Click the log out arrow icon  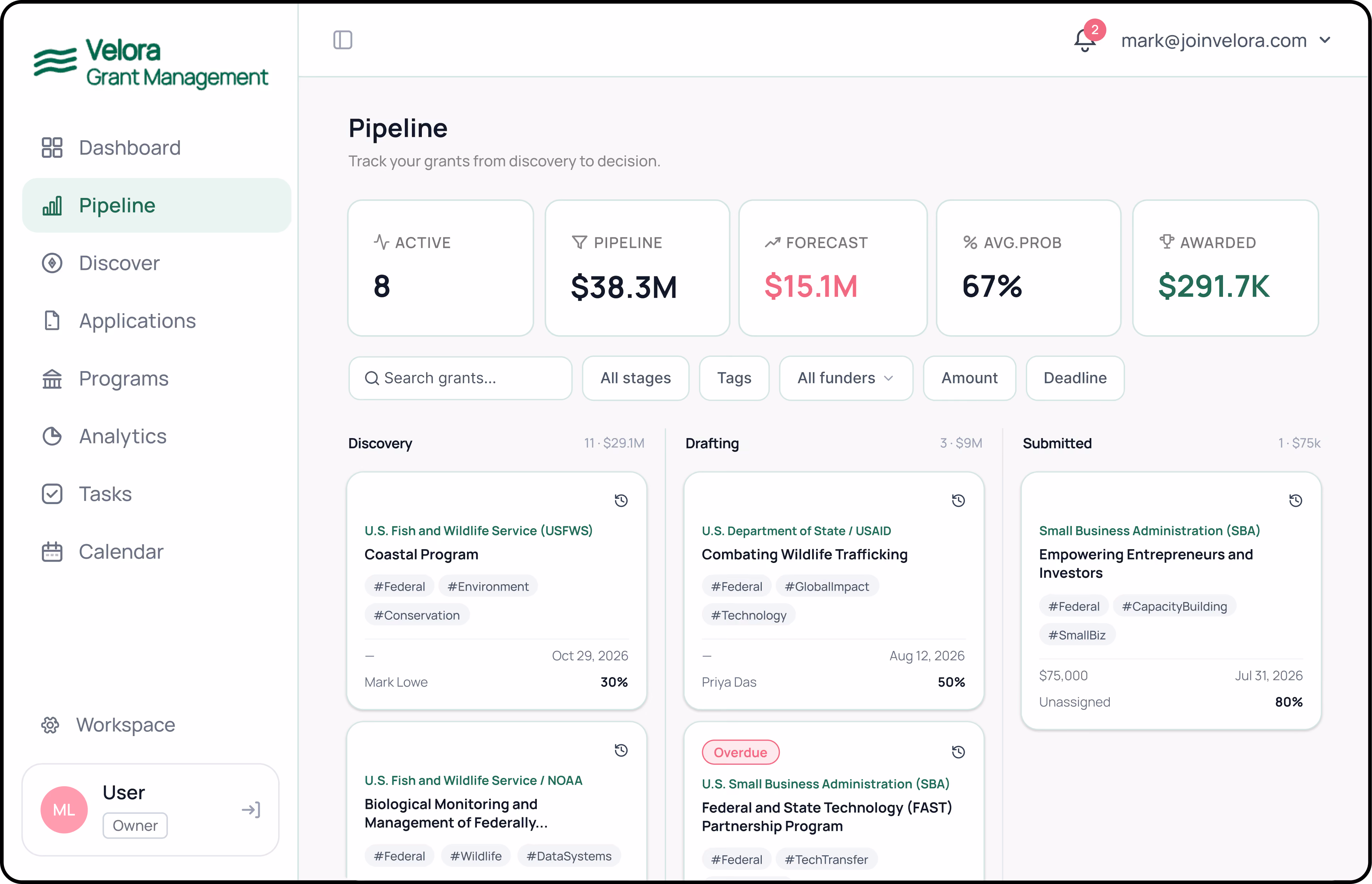pos(251,810)
